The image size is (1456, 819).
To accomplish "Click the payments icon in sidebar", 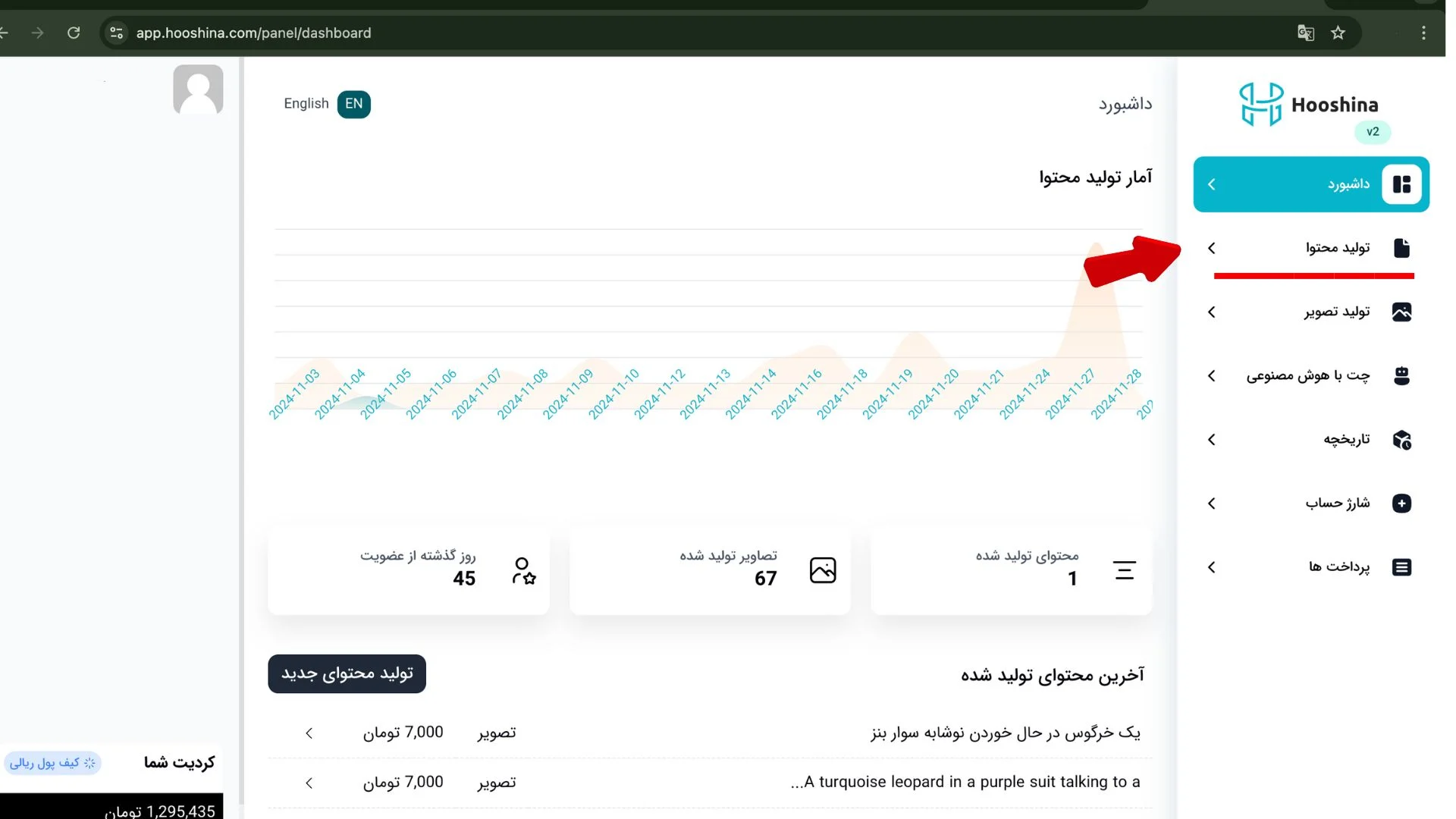I will pos(1401,567).
